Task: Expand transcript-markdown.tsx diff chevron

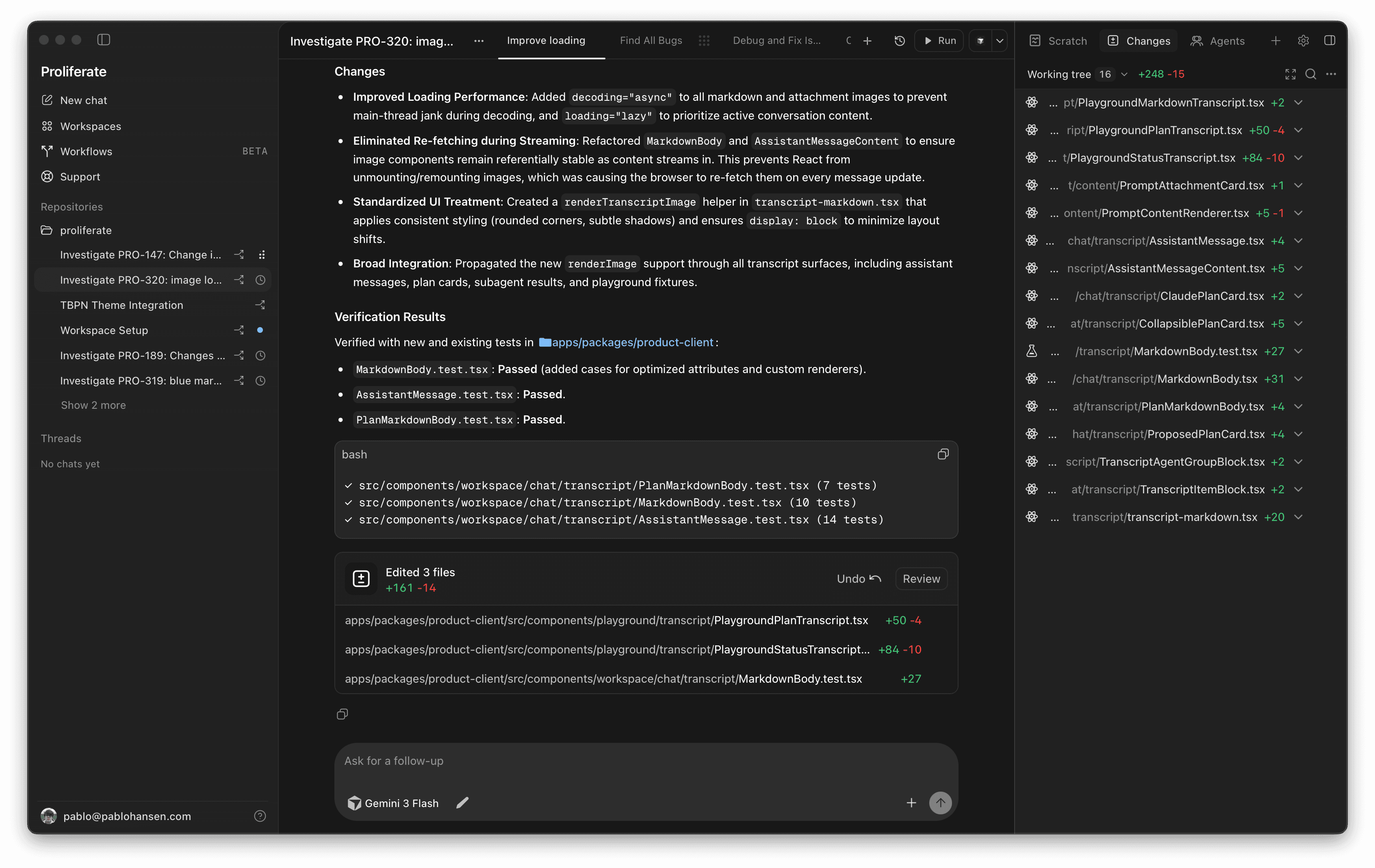Action: [1299, 517]
